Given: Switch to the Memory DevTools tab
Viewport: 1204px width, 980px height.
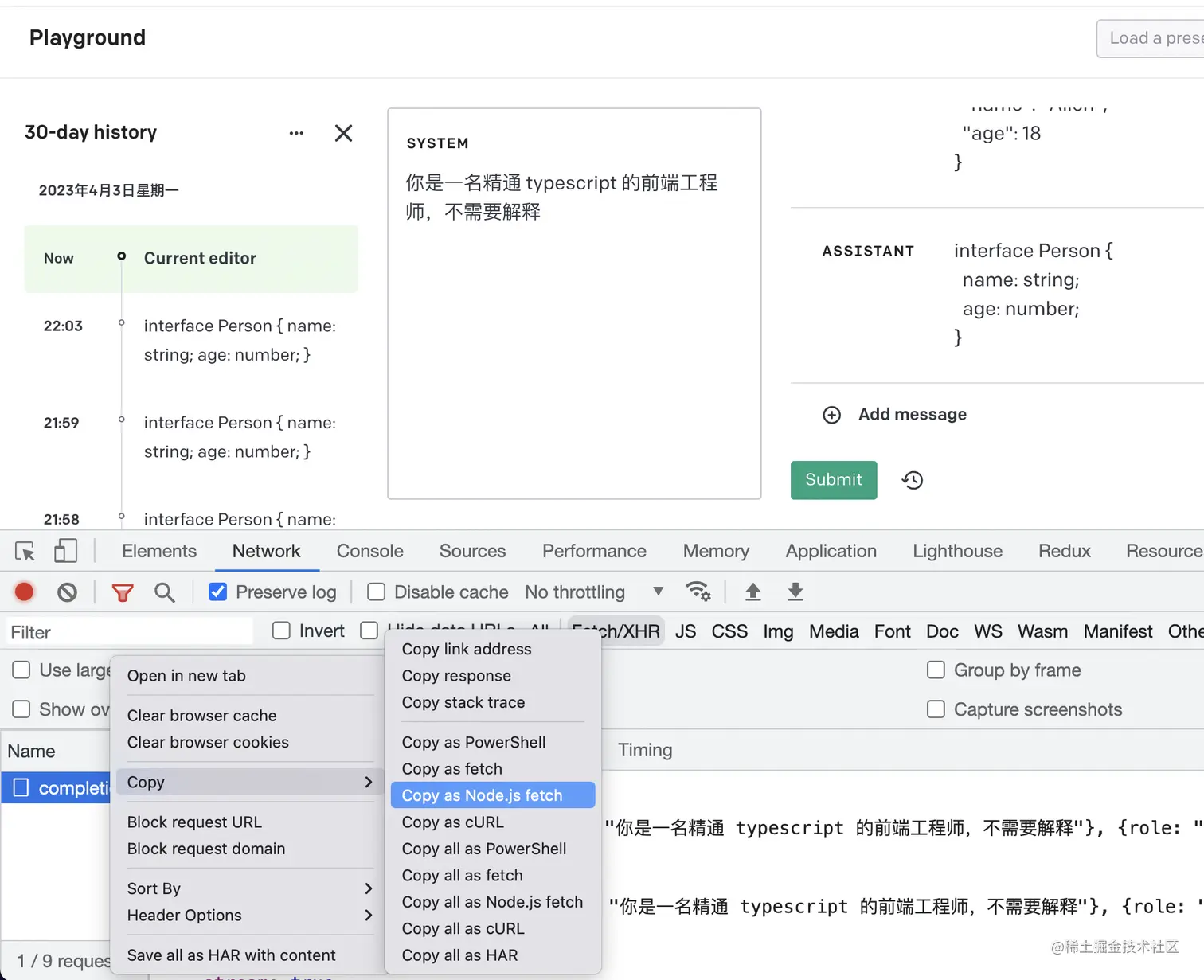Looking at the screenshot, I should (715, 551).
